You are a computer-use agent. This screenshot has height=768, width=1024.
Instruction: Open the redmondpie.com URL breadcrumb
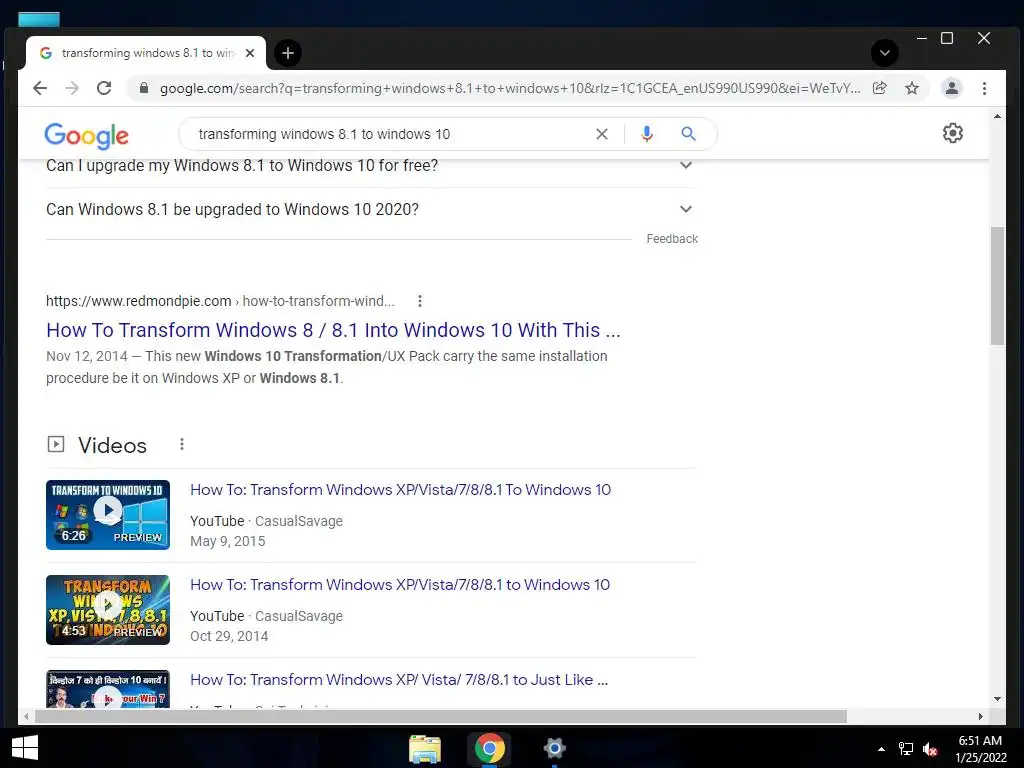pyautogui.click(x=220, y=301)
